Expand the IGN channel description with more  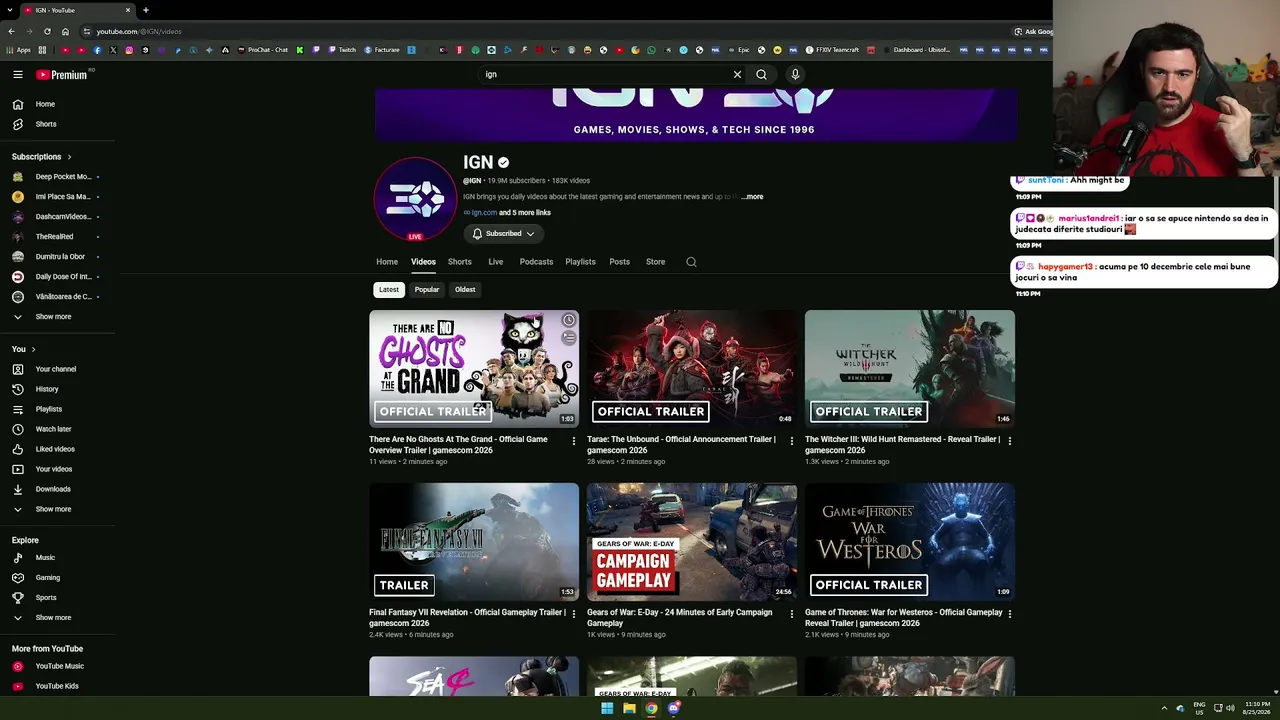753,197
